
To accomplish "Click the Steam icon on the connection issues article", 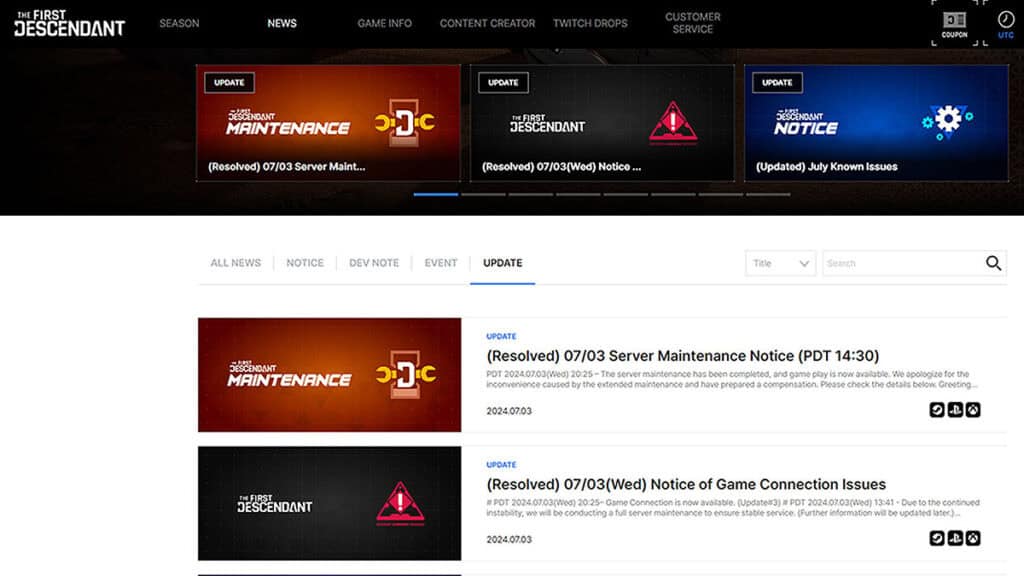I will 937,537.
